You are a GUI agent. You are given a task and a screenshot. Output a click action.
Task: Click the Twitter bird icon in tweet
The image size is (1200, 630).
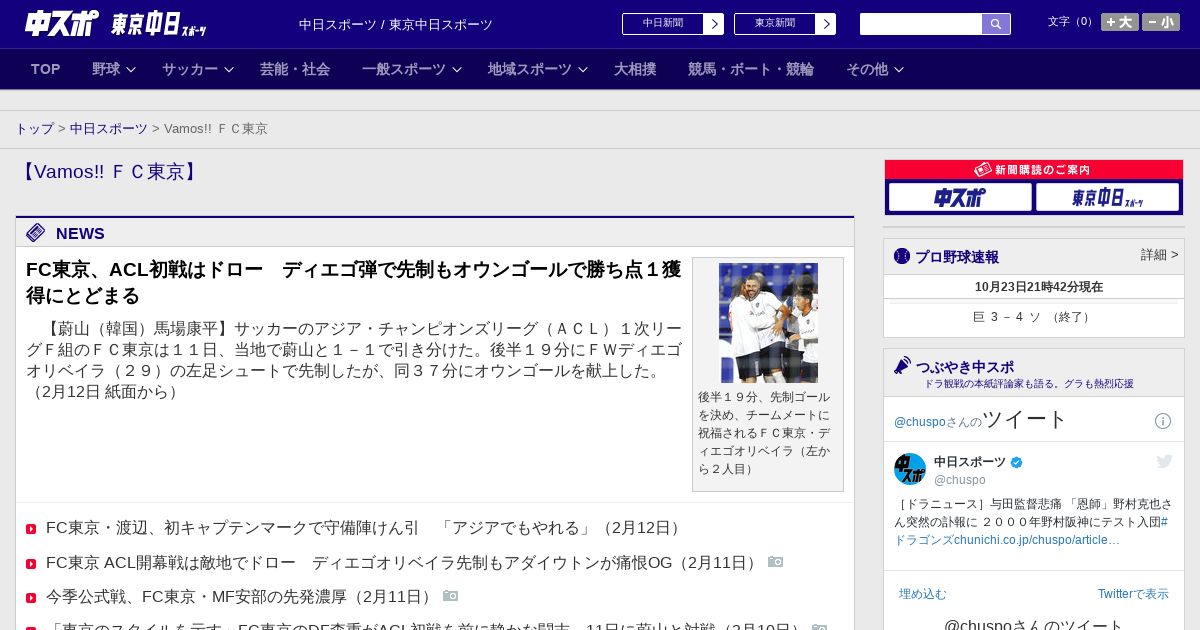[1164, 461]
